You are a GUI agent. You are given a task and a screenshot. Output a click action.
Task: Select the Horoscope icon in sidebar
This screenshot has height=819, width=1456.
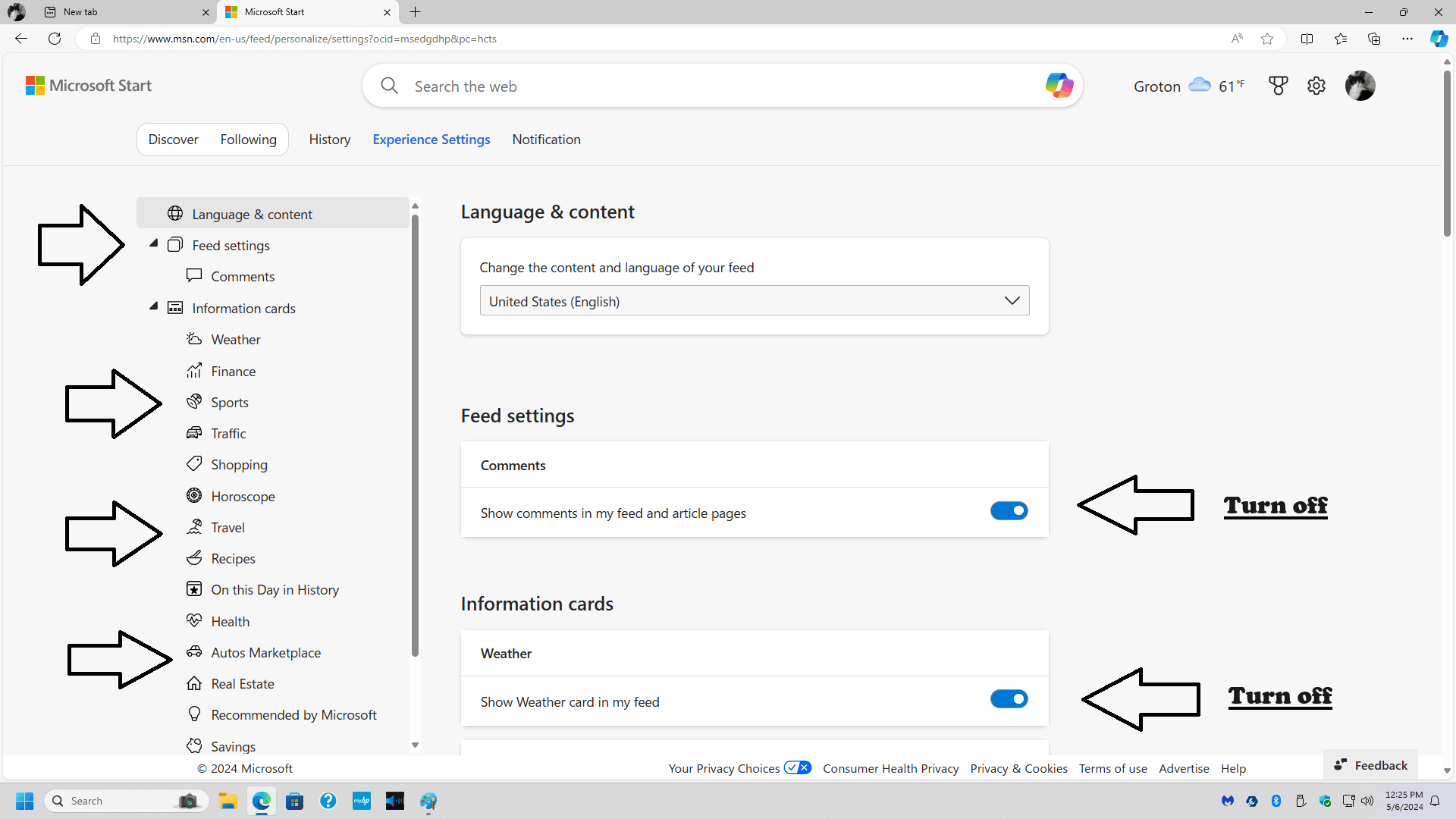[194, 496]
